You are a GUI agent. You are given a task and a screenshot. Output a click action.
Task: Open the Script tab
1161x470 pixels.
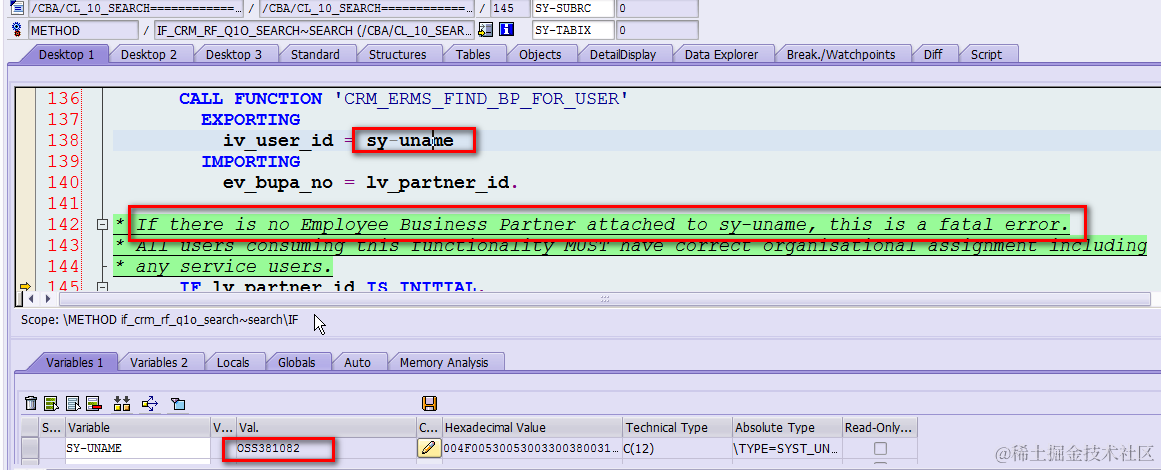986,54
